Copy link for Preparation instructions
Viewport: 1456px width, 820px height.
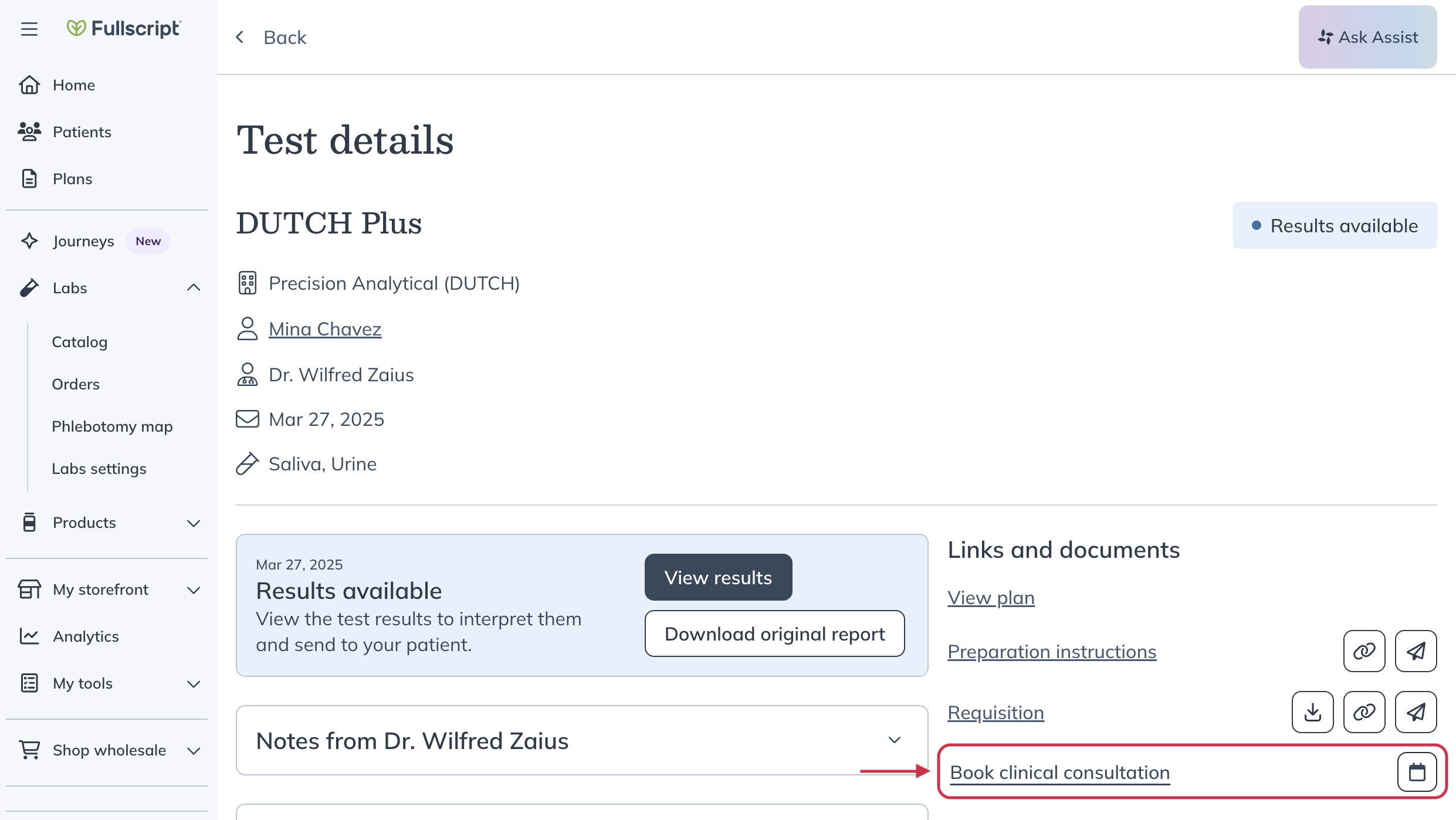point(1364,651)
